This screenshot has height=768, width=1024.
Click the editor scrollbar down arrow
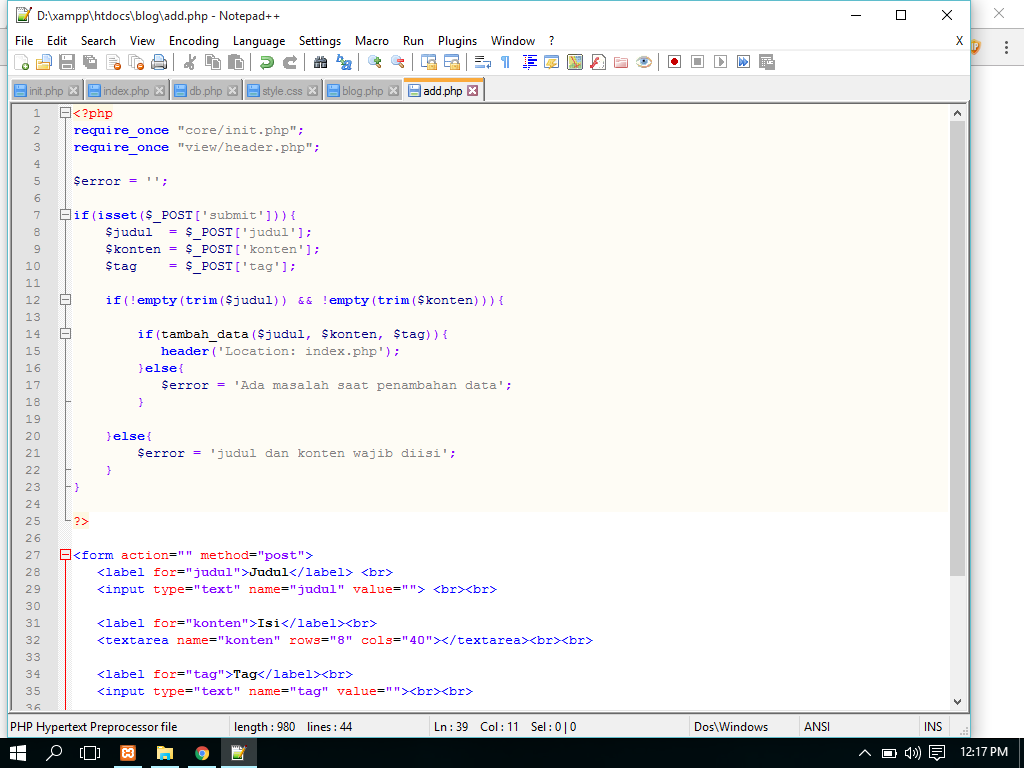[957, 702]
